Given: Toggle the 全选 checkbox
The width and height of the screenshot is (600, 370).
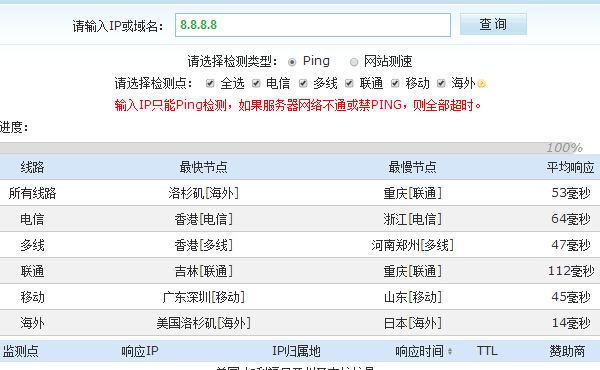Looking at the screenshot, I should coord(210,83).
